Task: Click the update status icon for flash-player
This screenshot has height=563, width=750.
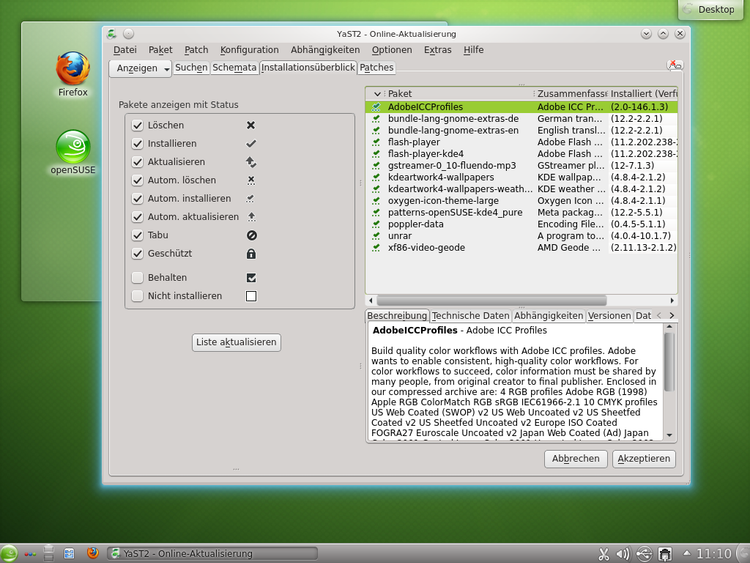Action: [376, 143]
